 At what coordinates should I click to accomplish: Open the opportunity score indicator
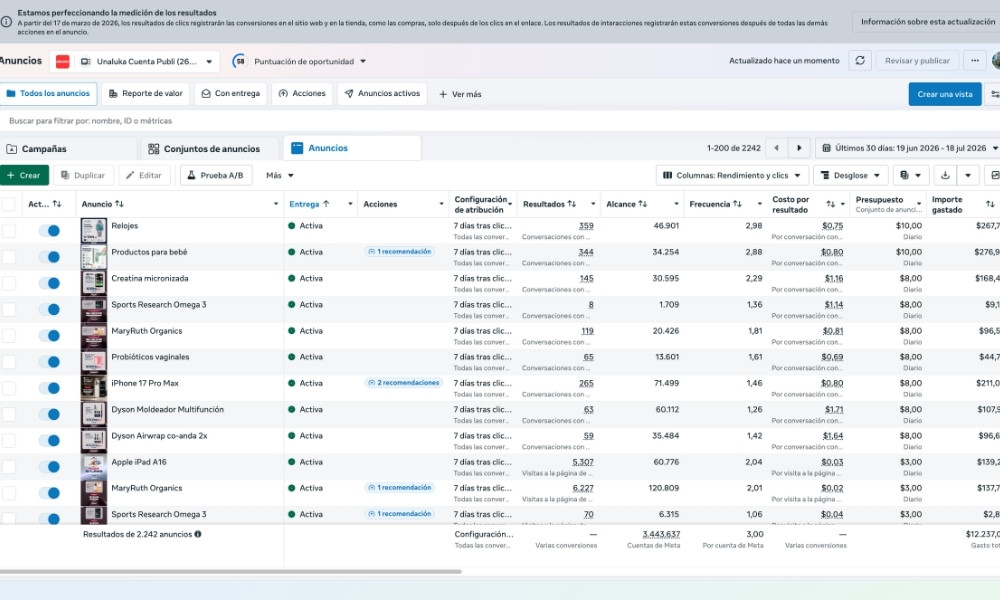[239, 61]
